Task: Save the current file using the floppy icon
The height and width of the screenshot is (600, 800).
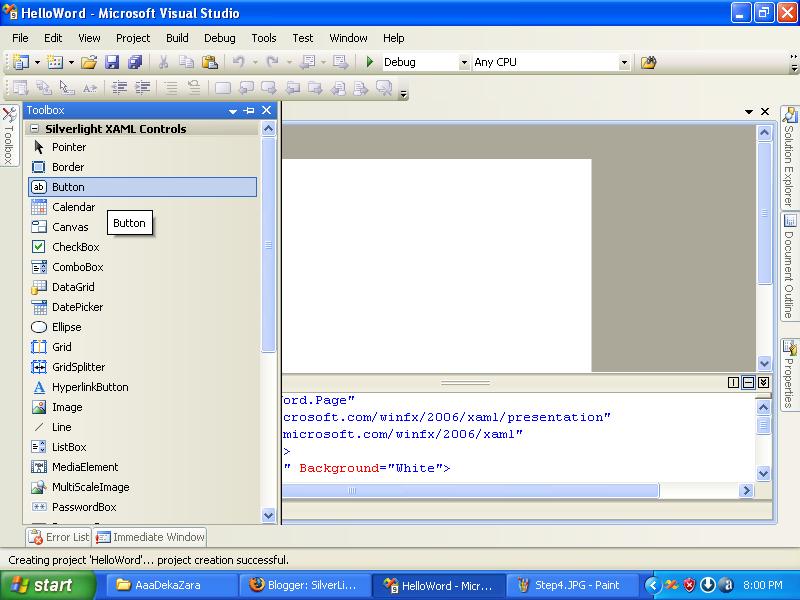Action: [x=112, y=62]
